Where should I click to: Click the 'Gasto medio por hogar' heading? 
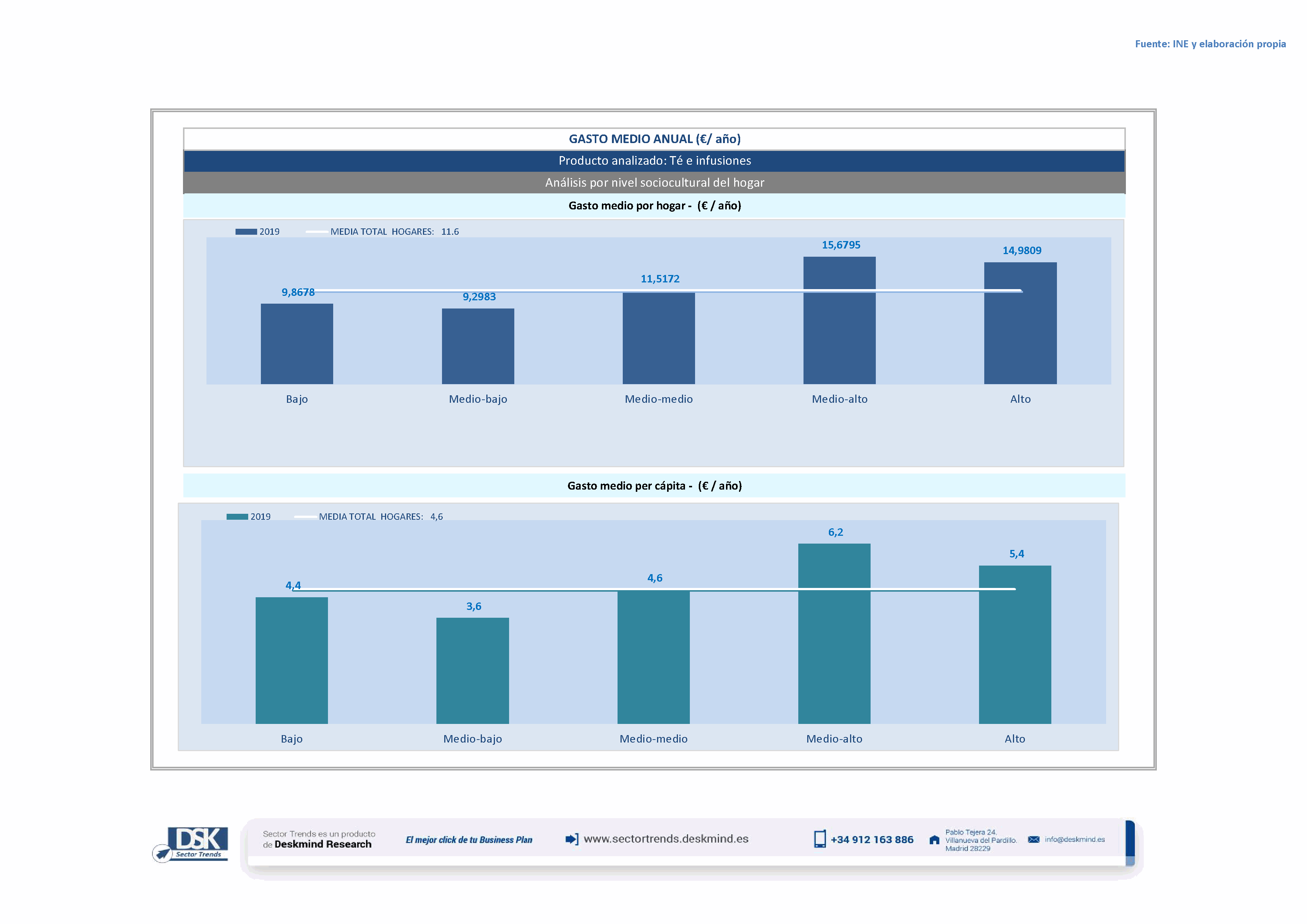[654, 206]
